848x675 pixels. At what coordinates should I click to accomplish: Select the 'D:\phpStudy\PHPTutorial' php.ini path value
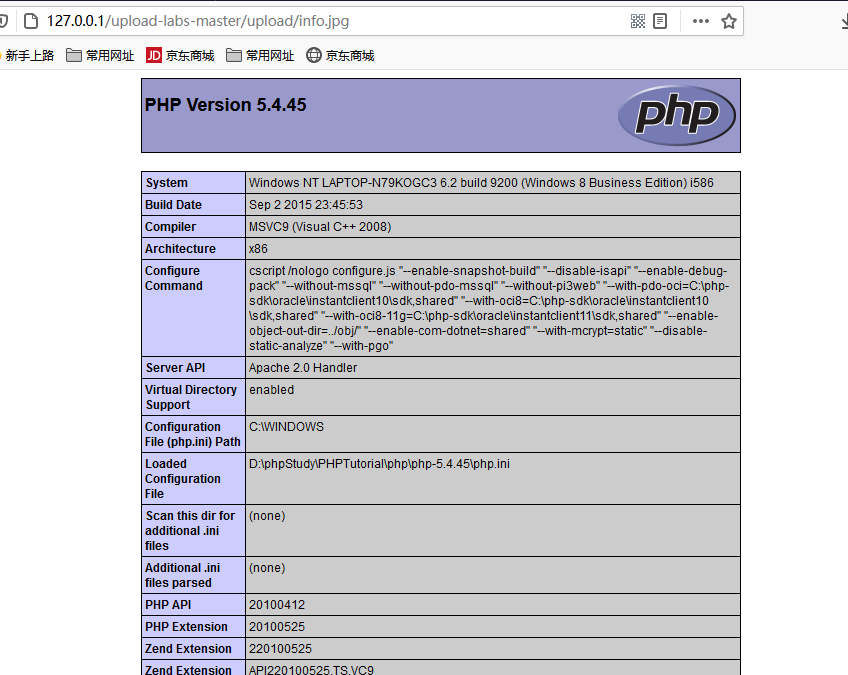[x=379, y=464]
